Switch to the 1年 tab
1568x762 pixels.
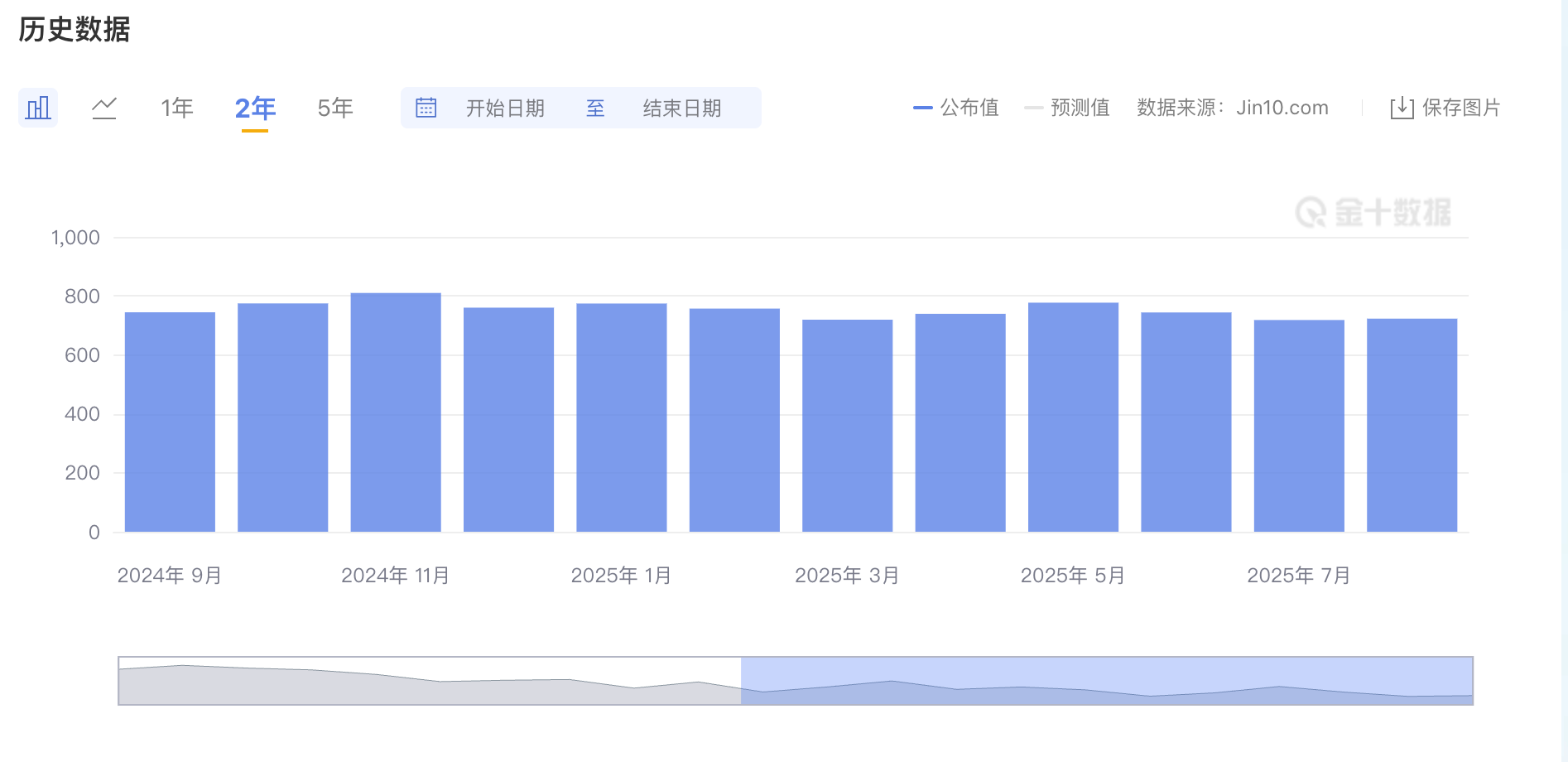tap(177, 107)
